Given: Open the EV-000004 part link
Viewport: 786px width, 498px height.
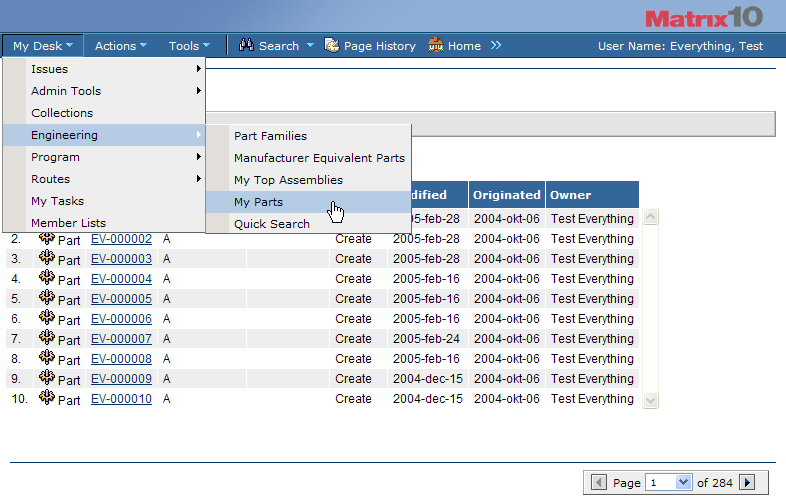Looking at the screenshot, I should (121, 279).
